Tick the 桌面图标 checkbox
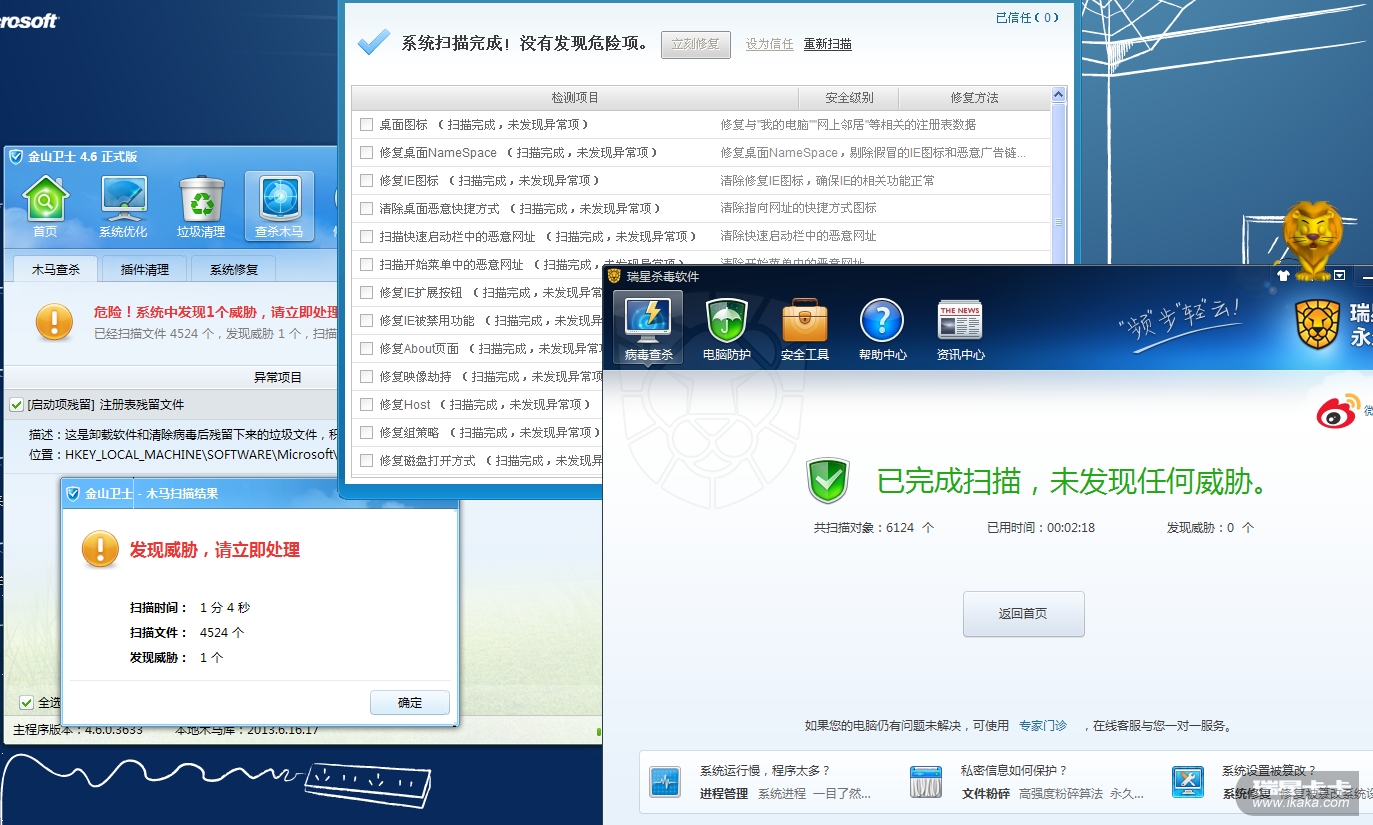The image size is (1373, 825). click(x=367, y=125)
